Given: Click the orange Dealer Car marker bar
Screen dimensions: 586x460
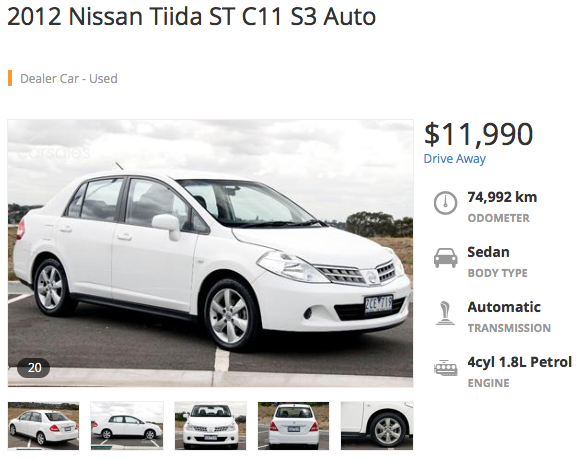Looking at the screenshot, I should coord(10,78).
